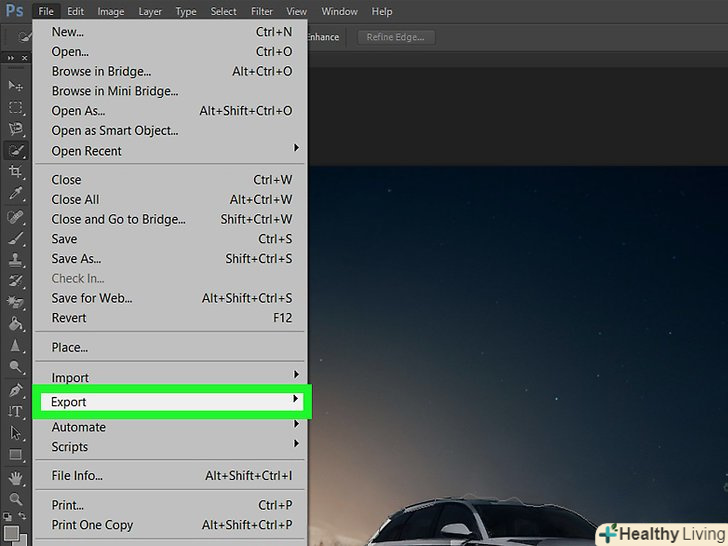The height and width of the screenshot is (546, 728).
Task: Choose Revert menu entry
Action: pos(170,318)
